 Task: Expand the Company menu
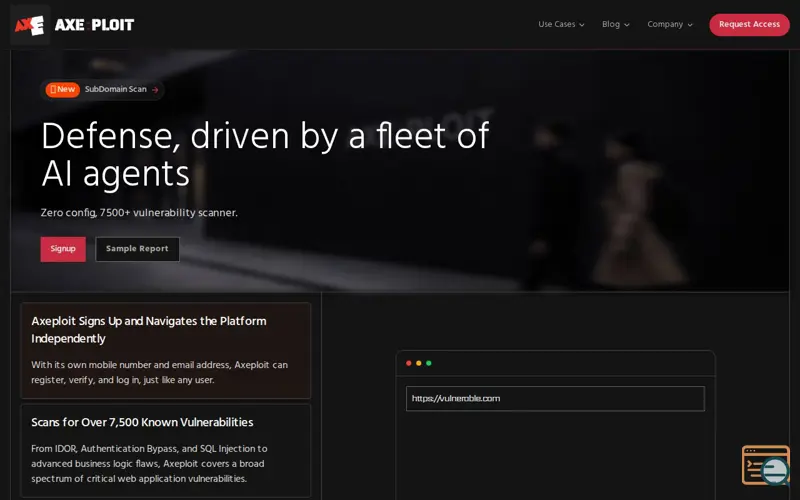point(669,24)
